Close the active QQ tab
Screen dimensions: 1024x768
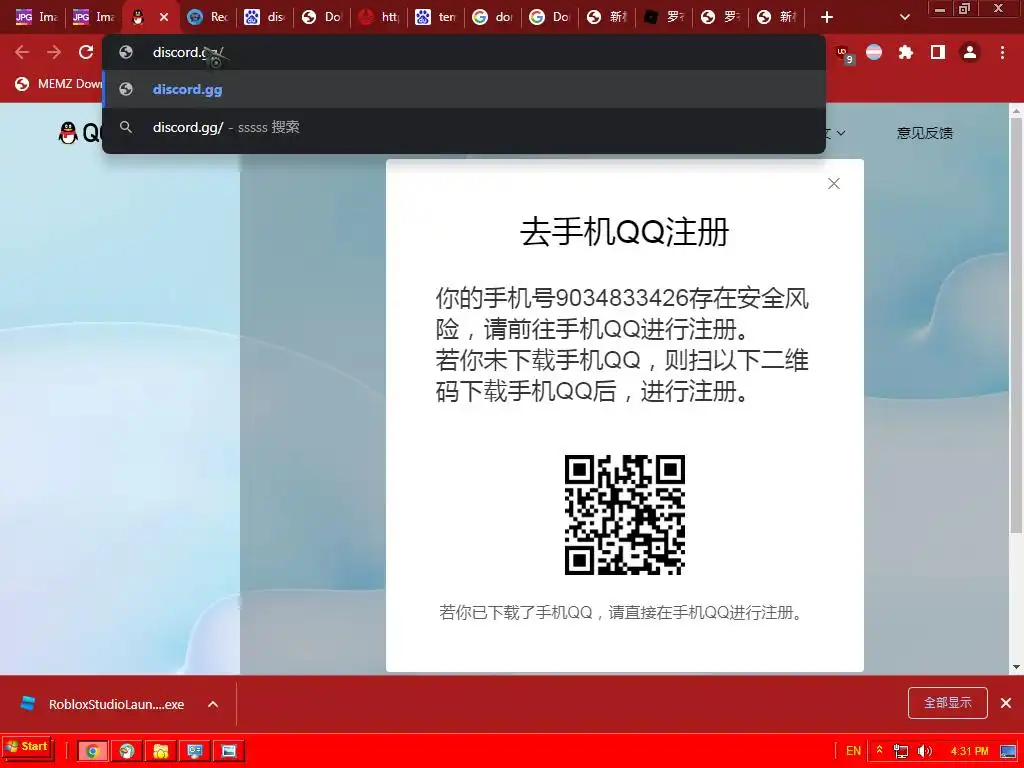[x=164, y=17]
